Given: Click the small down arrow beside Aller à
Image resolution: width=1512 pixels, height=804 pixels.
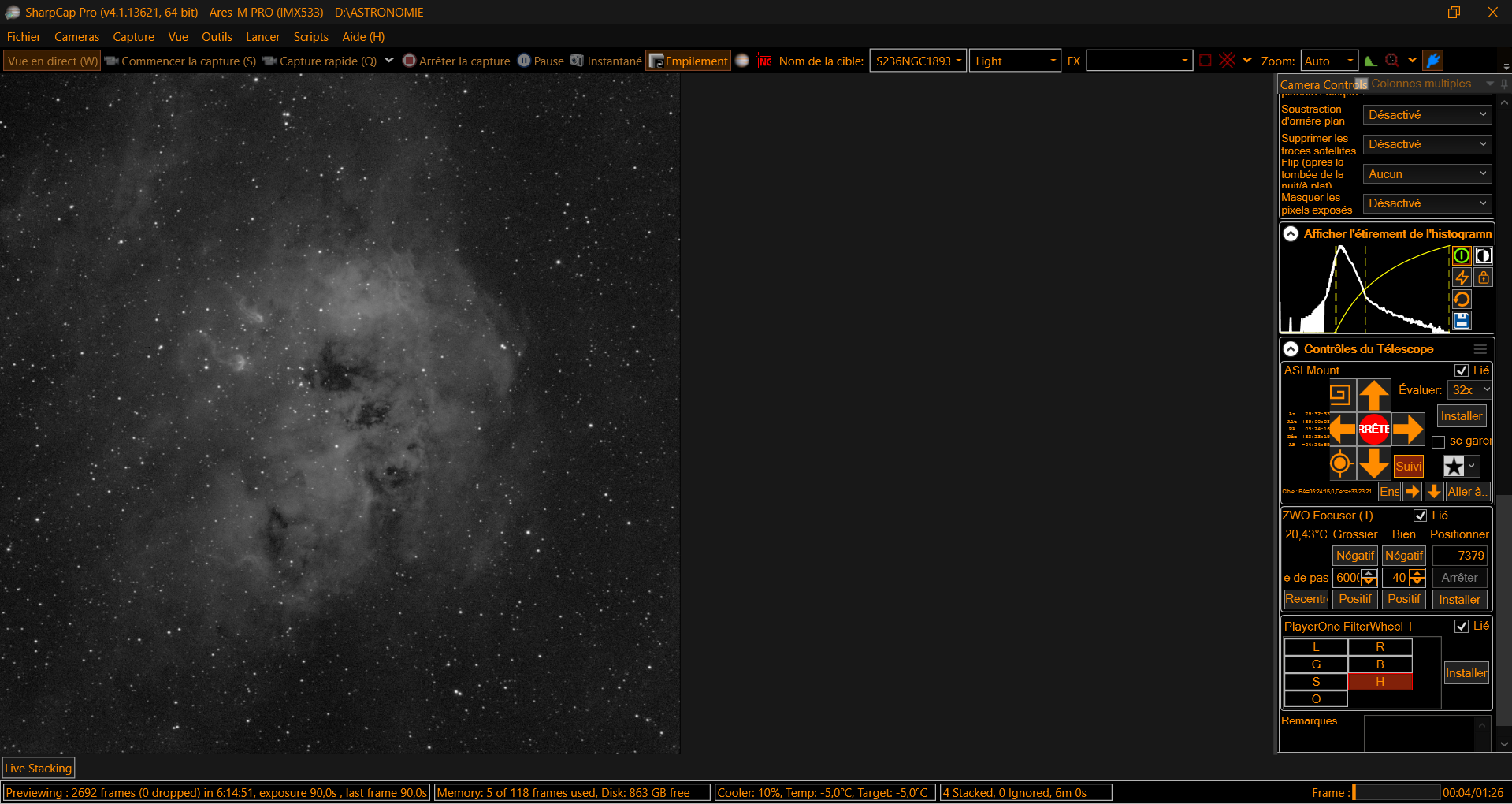Looking at the screenshot, I should [1434, 492].
